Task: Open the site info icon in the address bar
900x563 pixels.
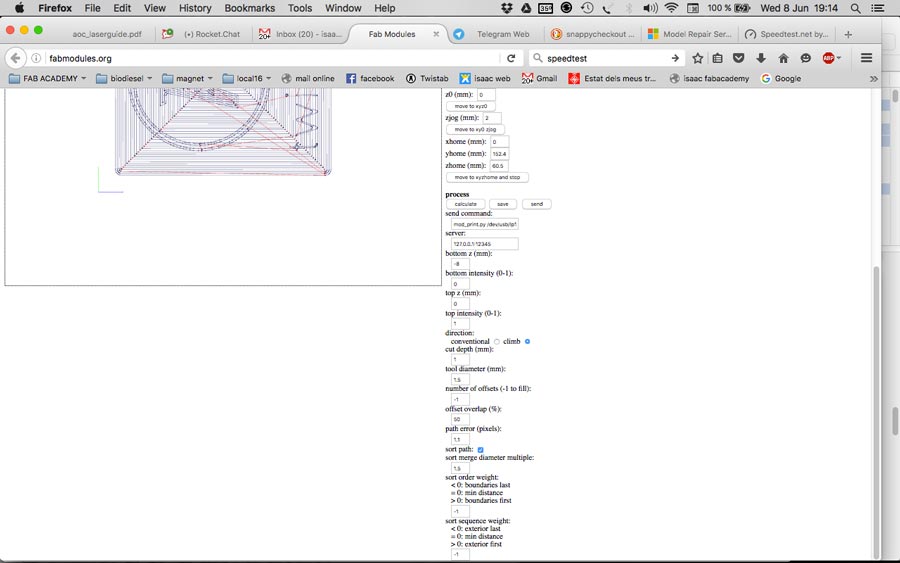Action: (36, 58)
